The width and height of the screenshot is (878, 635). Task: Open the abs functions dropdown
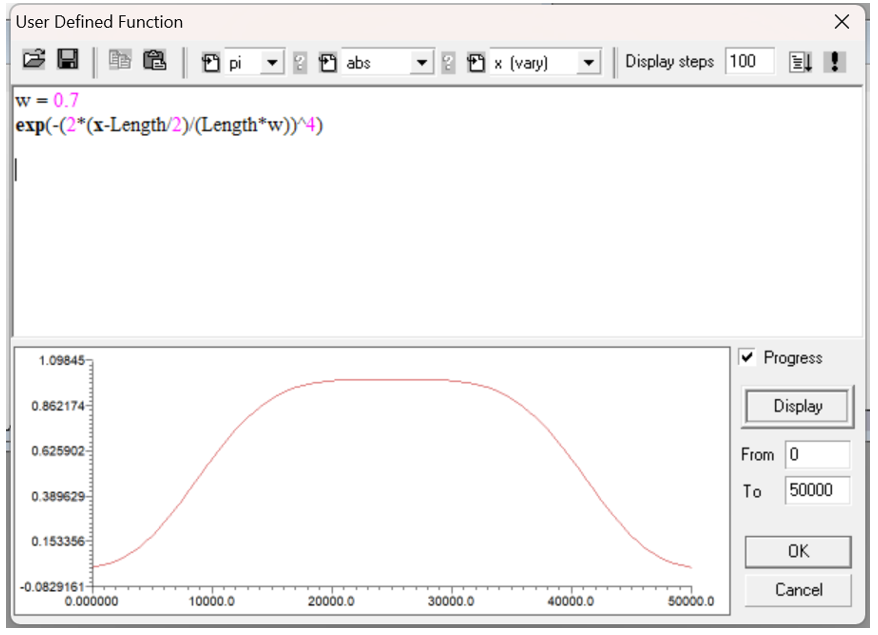422,62
